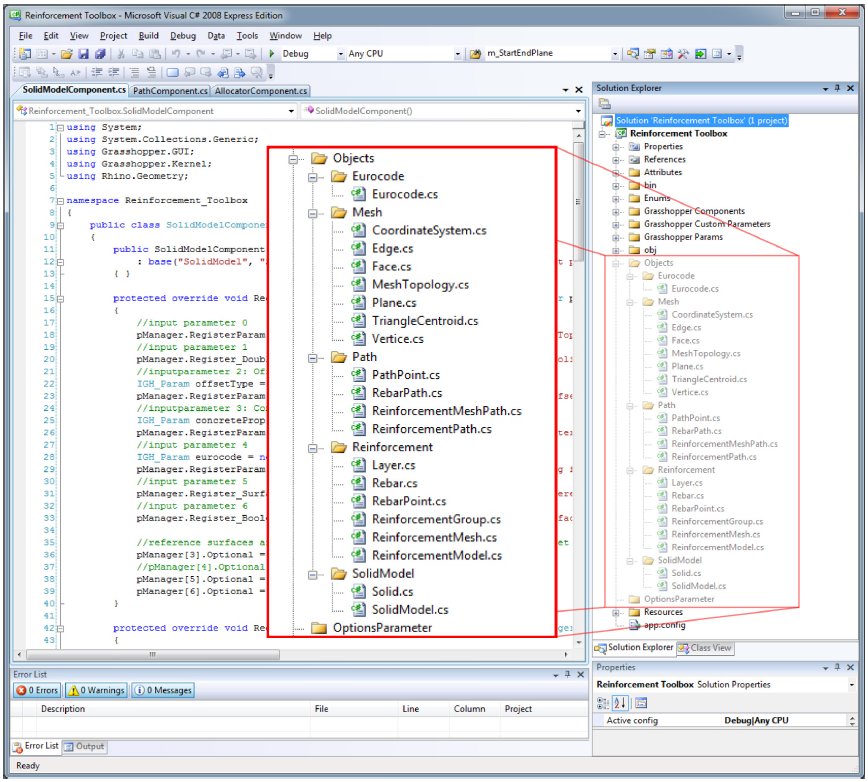Click the Paste clipboard icon

tap(156, 54)
